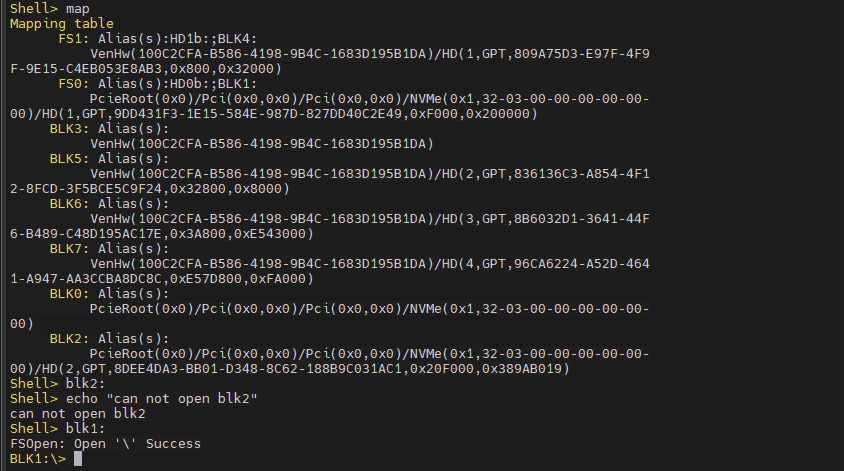The width and height of the screenshot is (844, 471).
Task: Click the BLK6: entry label
Action: coord(69,204)
